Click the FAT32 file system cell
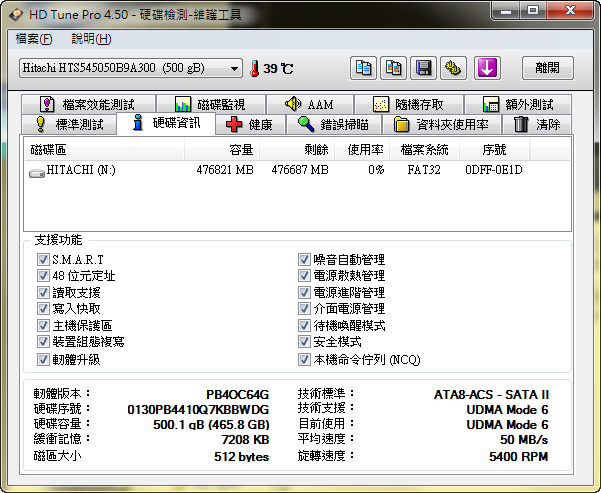The width and height of the screenshot is (601, 493). [424, 170]
